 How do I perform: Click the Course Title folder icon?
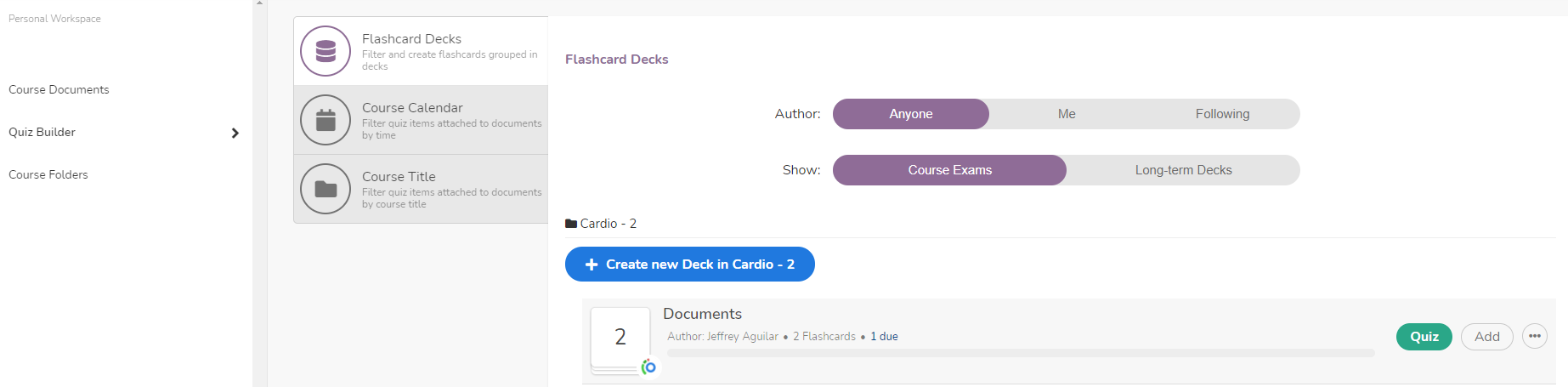(x=325, y=189)
